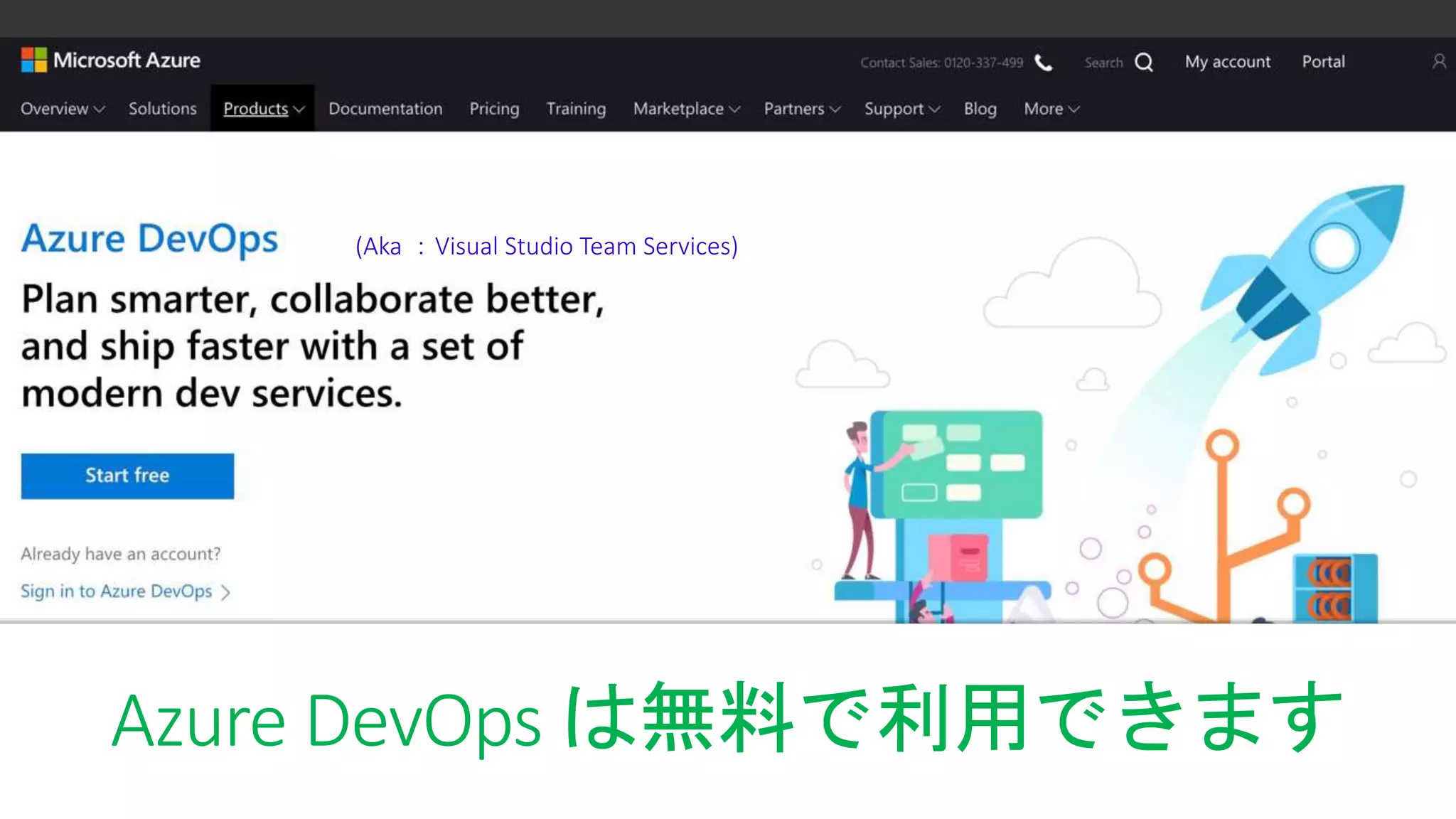Viewport: 1456px width, 819px height.
Task: Click the Azure DevOps heading
Action: [150, 239]
